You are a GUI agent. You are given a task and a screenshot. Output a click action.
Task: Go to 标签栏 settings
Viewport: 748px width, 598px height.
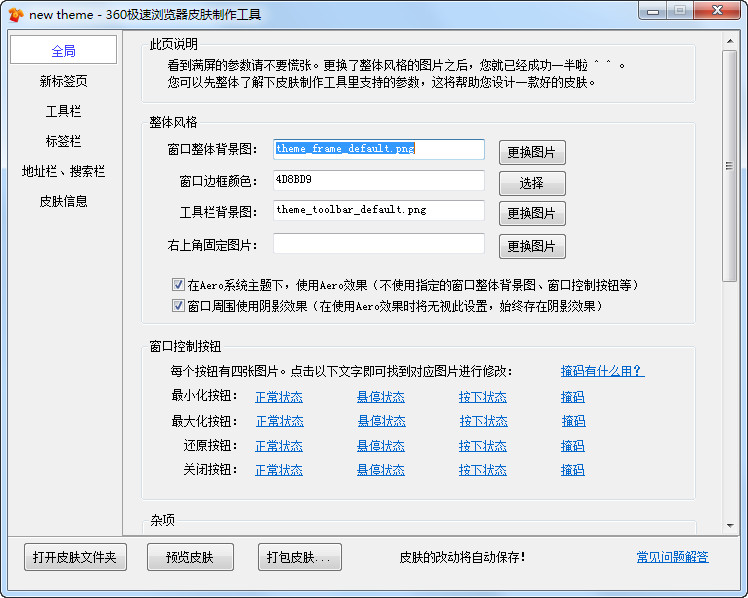point(63,141)
